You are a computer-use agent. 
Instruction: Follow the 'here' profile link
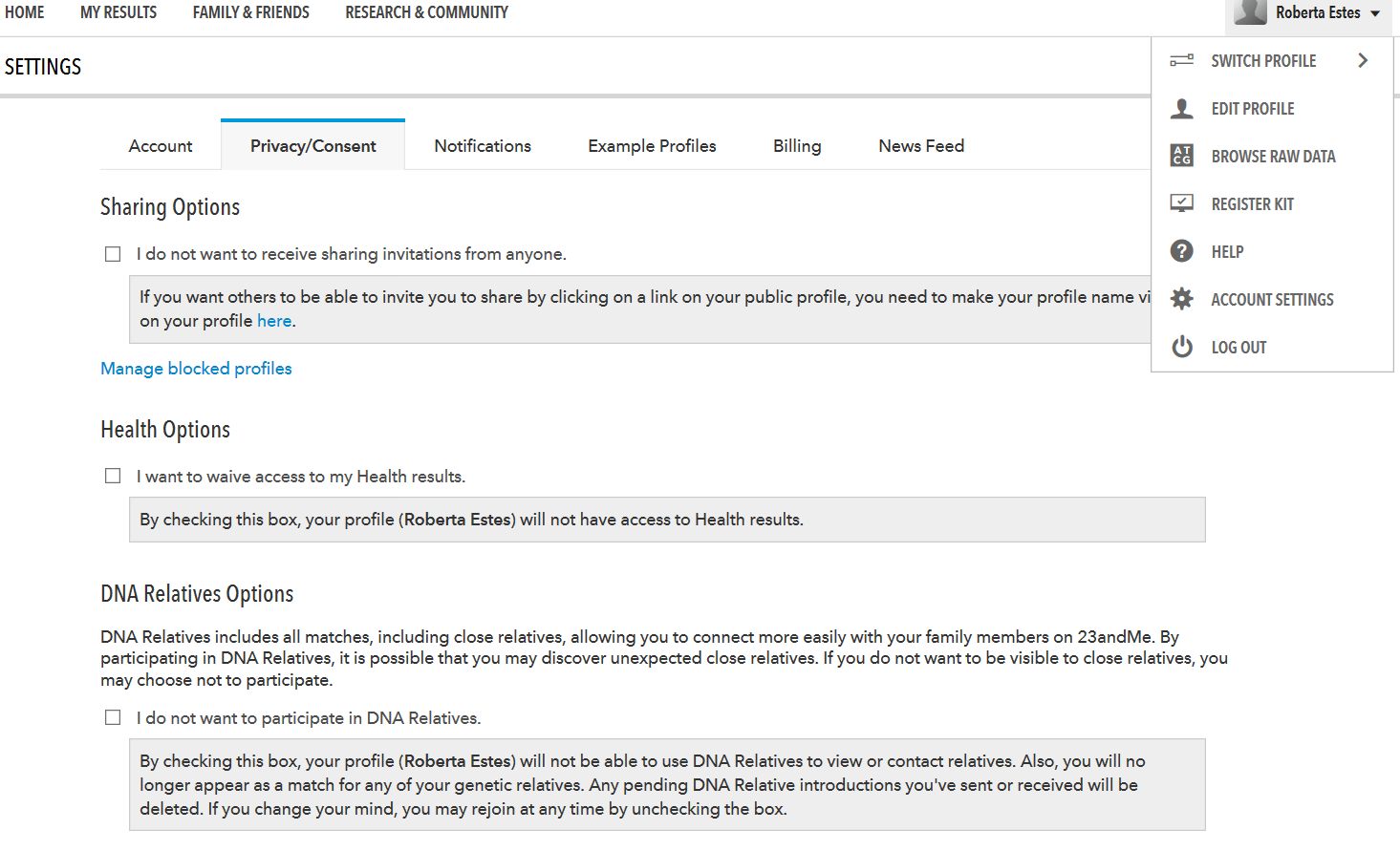click(274, 321)
